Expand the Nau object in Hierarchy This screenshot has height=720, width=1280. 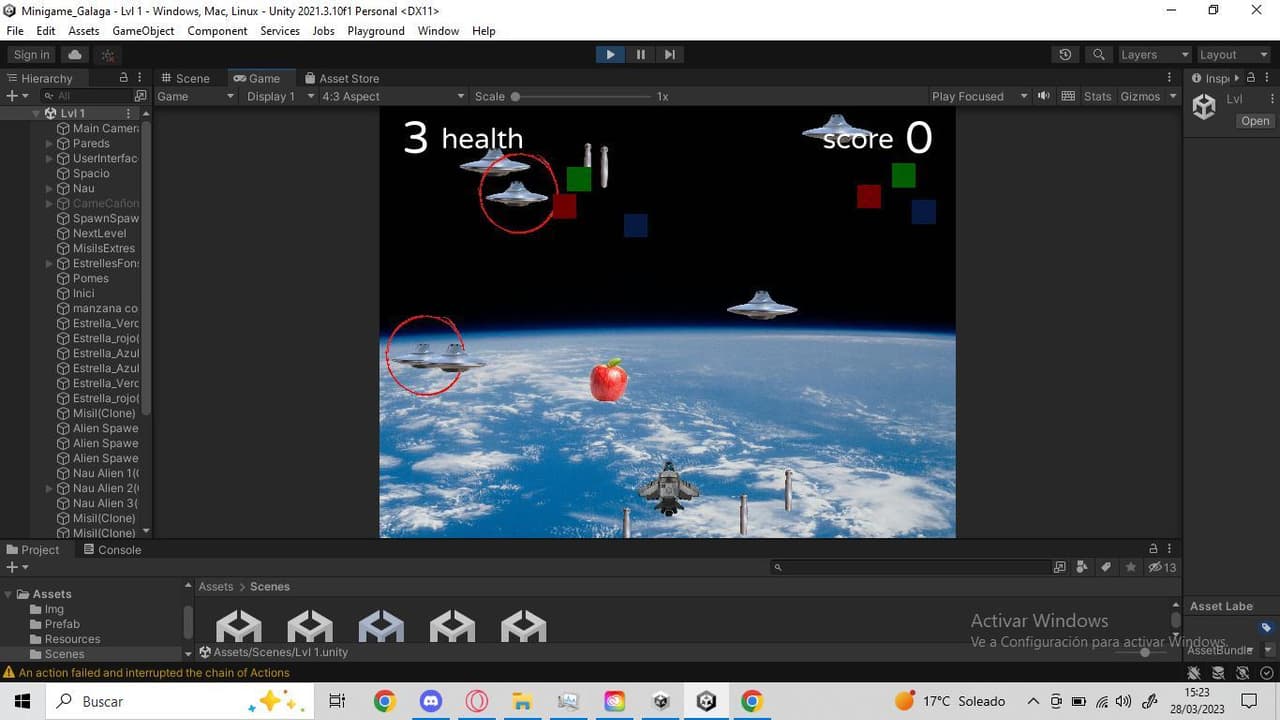[x=50, y=188]
